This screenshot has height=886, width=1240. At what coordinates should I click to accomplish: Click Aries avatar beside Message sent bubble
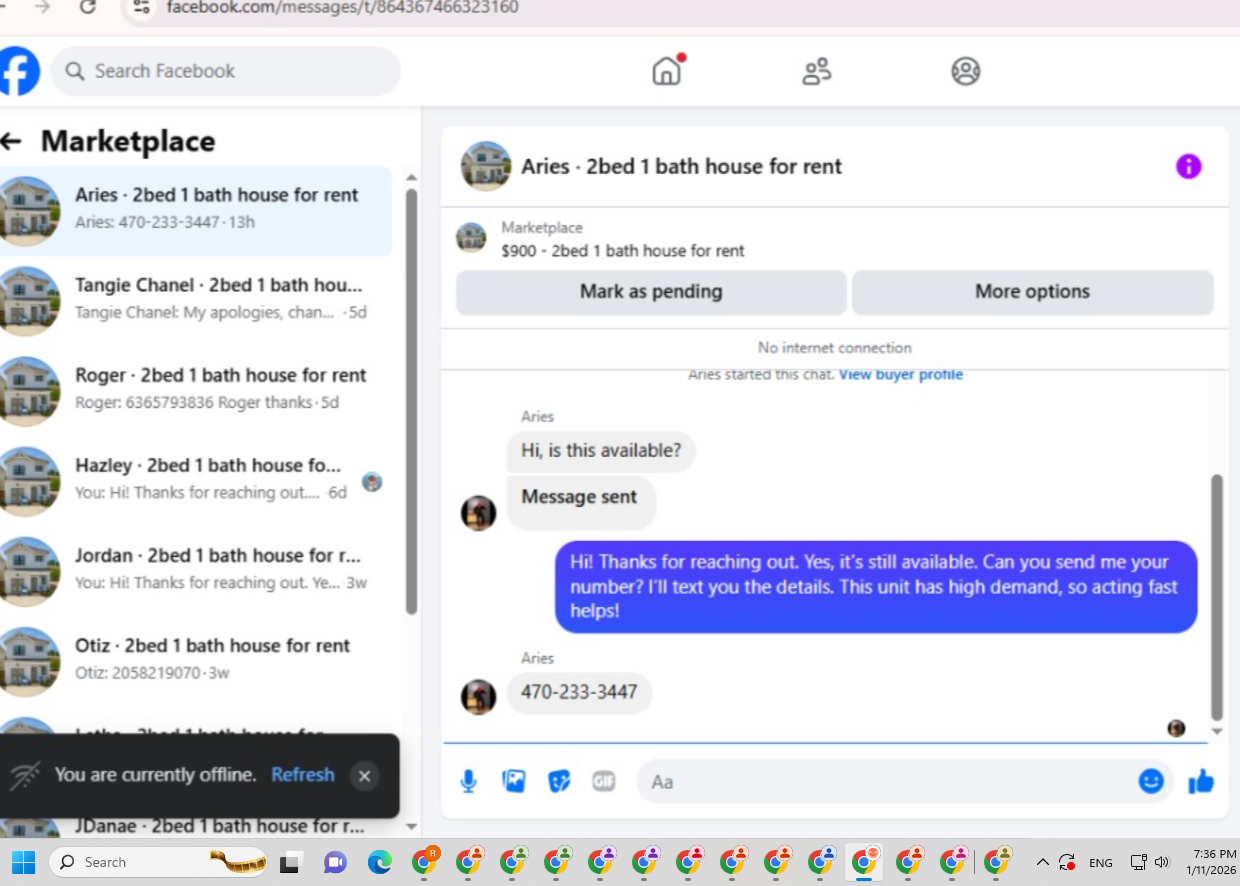tap(478, 513)
